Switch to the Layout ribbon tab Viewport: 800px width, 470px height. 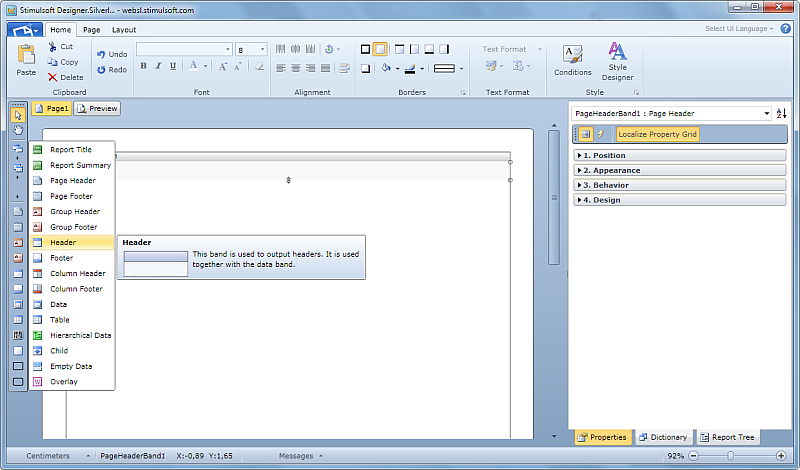coord(124,30)
